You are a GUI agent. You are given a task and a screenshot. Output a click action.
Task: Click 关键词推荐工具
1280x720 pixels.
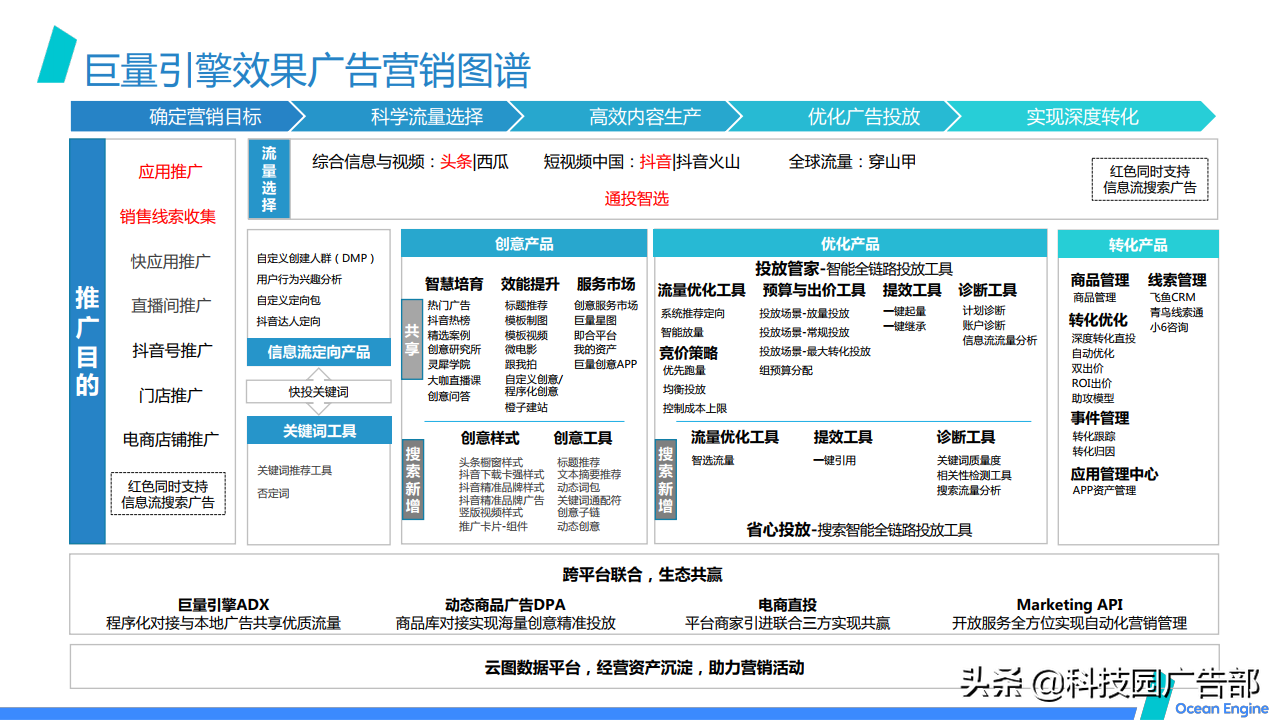pyautogui.click(x=294, y=470)
